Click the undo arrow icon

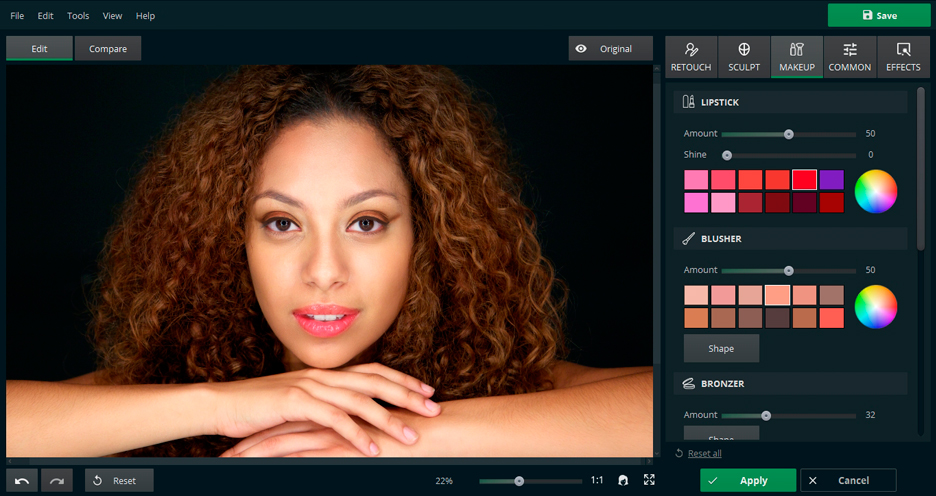coord(22,481)
